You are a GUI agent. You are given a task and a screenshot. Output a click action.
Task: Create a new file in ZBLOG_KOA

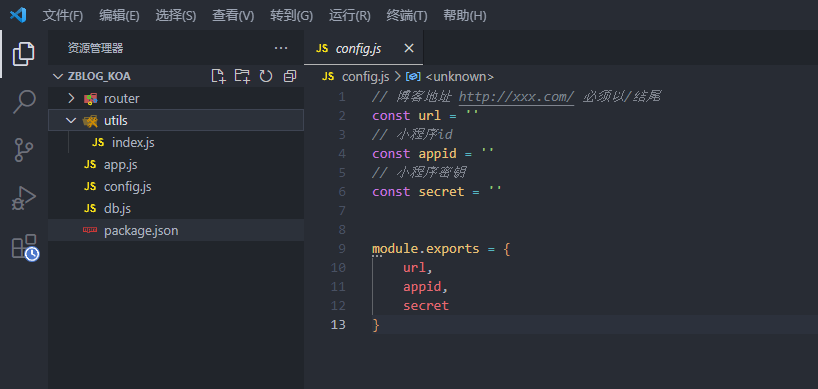click(219, 76)
